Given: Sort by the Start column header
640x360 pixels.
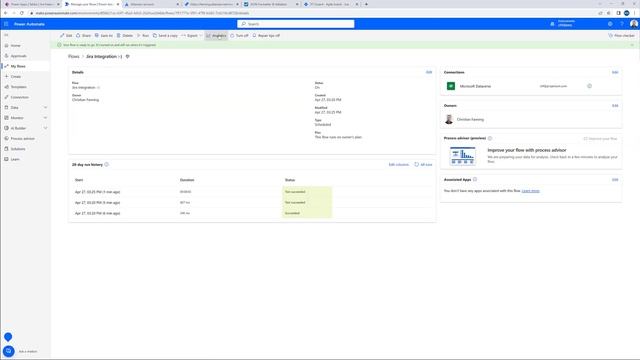Looking at the screenshot, I should click(x=79, y=180).
